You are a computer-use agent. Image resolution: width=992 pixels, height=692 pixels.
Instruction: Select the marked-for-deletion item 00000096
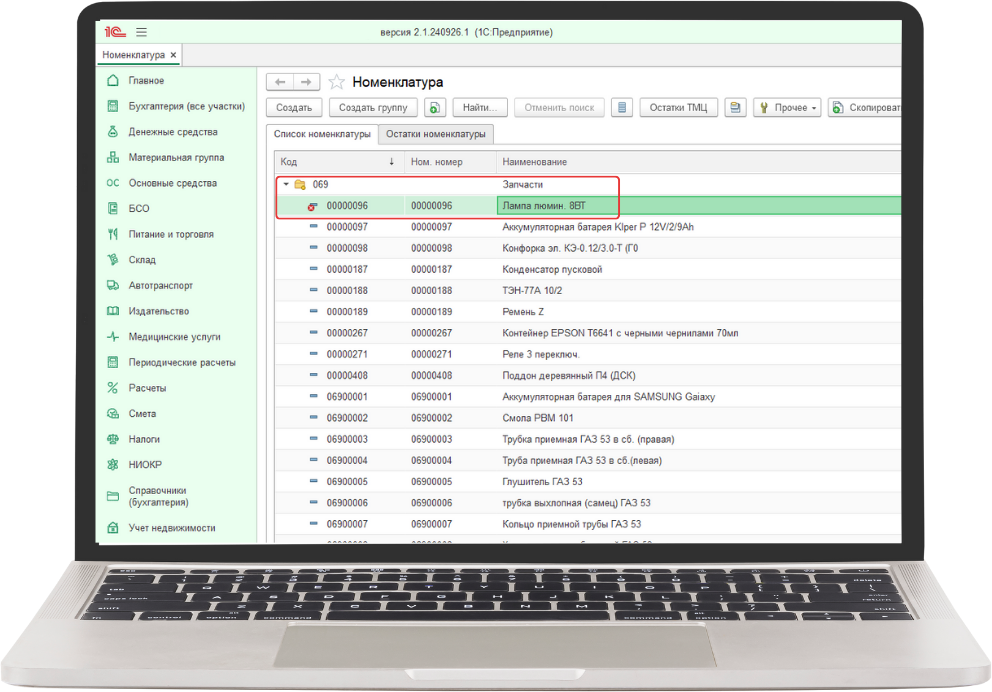(347, 206)
